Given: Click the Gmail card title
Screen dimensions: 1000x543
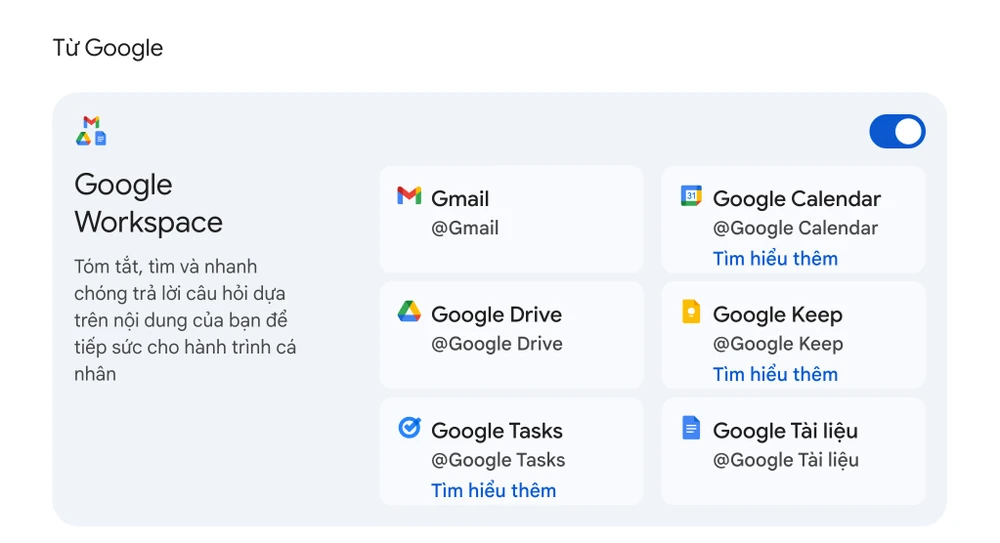Looking at the screenshot, I should click(460, 198).
